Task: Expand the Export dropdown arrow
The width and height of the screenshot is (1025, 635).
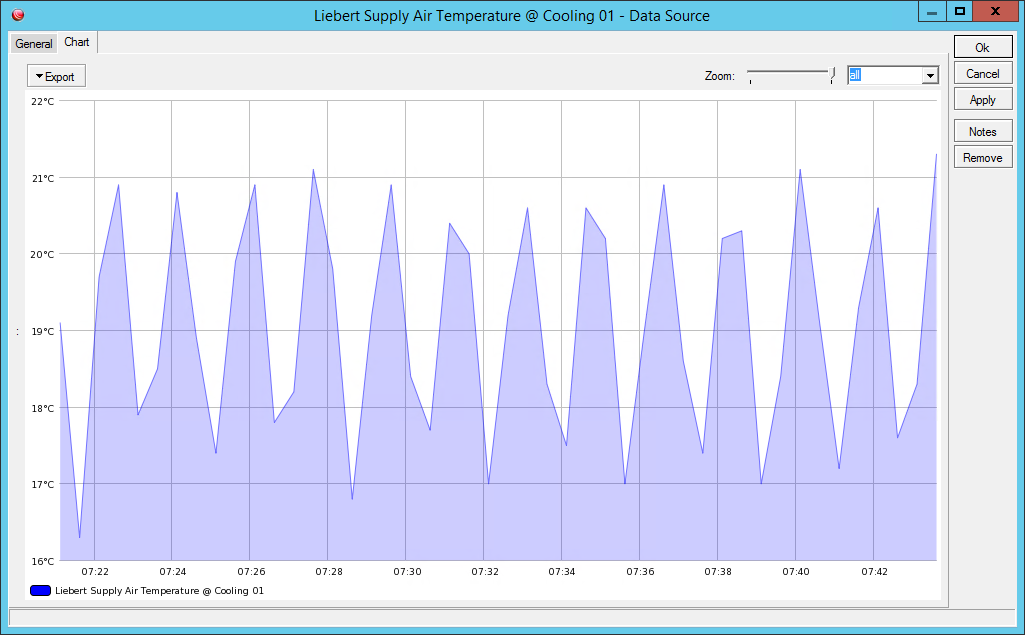Action: tap(38, 75)
